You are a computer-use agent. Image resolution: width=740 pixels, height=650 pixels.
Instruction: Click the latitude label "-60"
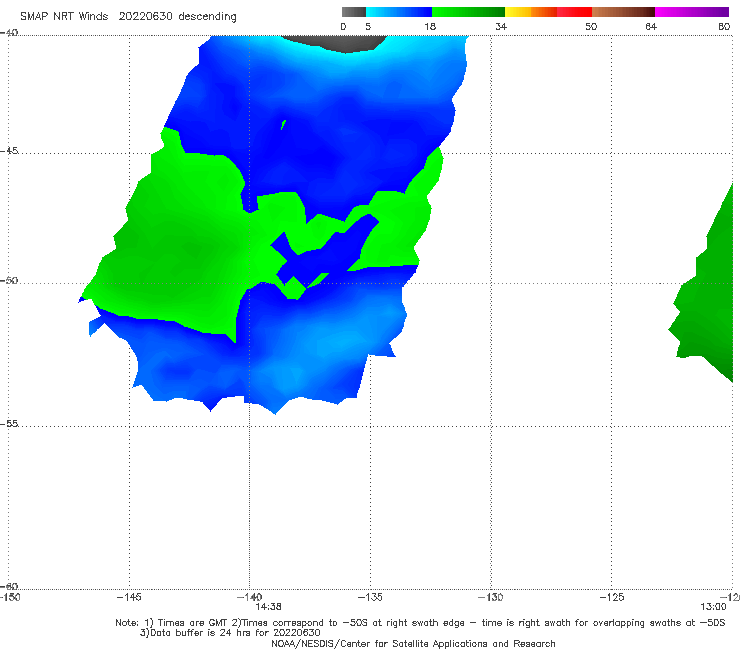click(x=9, y=586)
